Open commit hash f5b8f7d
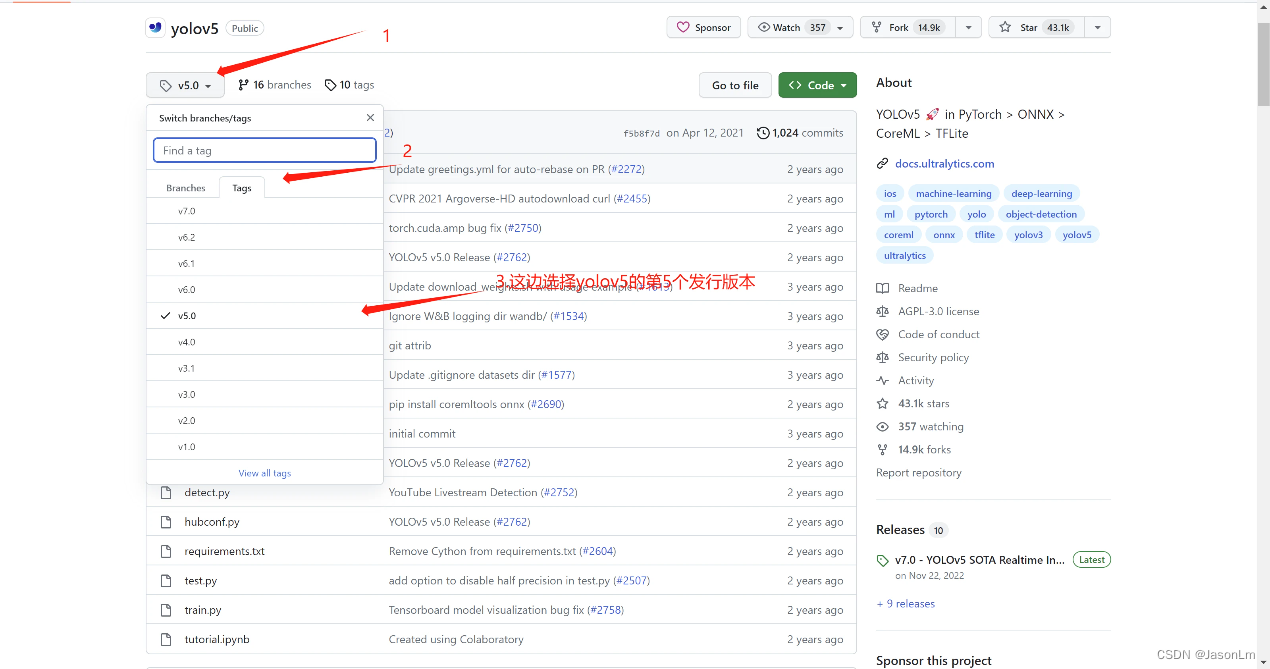 pos(641,133)
